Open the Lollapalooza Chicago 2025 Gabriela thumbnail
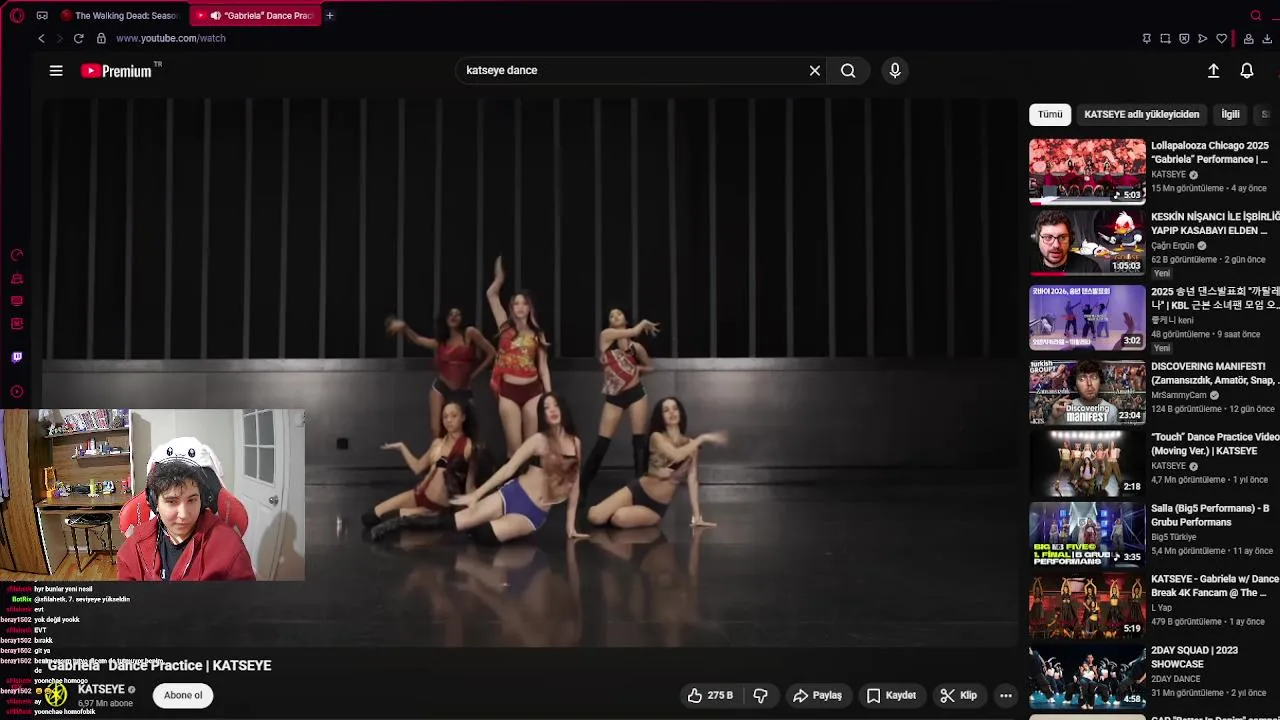Screen dimensions: 1280x720 pyautogui.click(x=1087, y=171)
